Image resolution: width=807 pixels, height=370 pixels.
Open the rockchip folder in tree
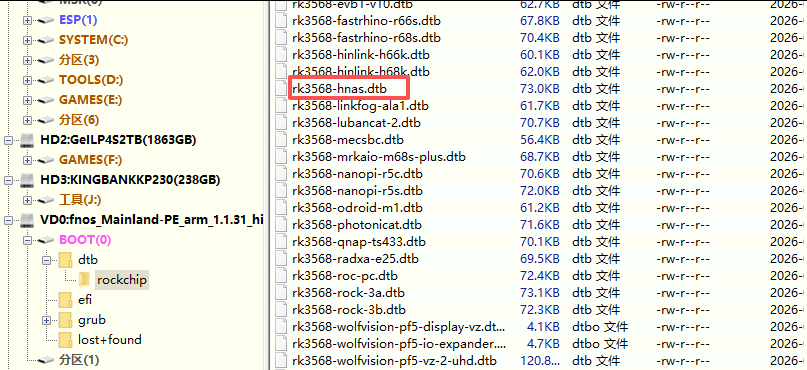click(122, 280)
